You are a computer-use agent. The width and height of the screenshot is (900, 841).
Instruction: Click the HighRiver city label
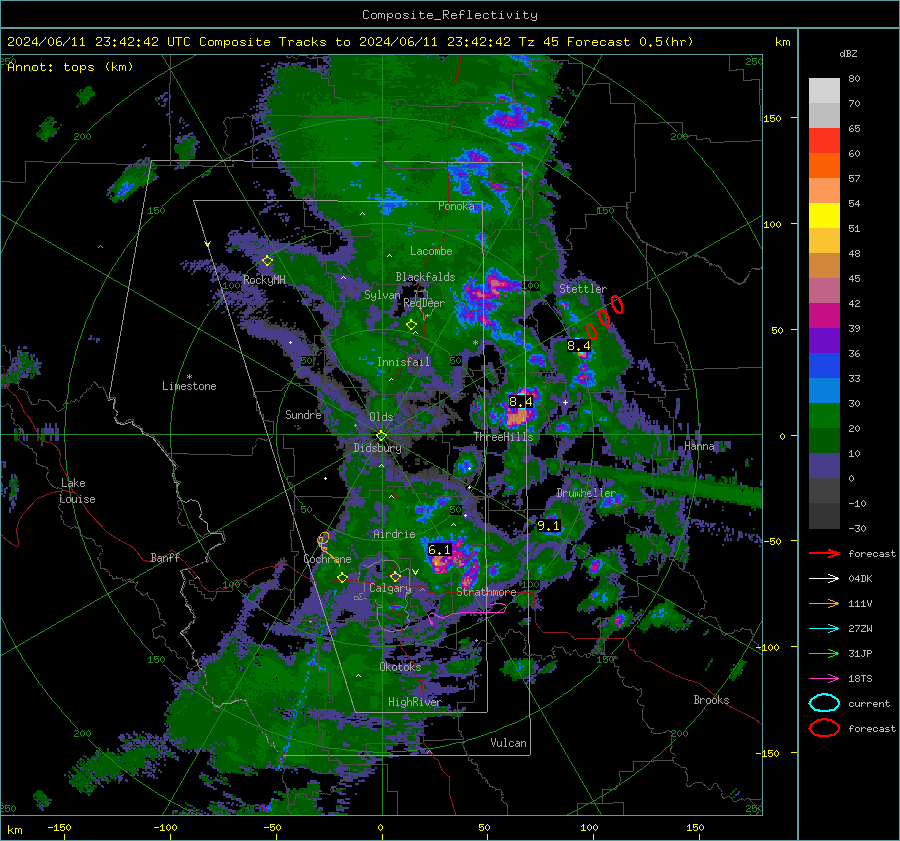(x=414, y=702)
